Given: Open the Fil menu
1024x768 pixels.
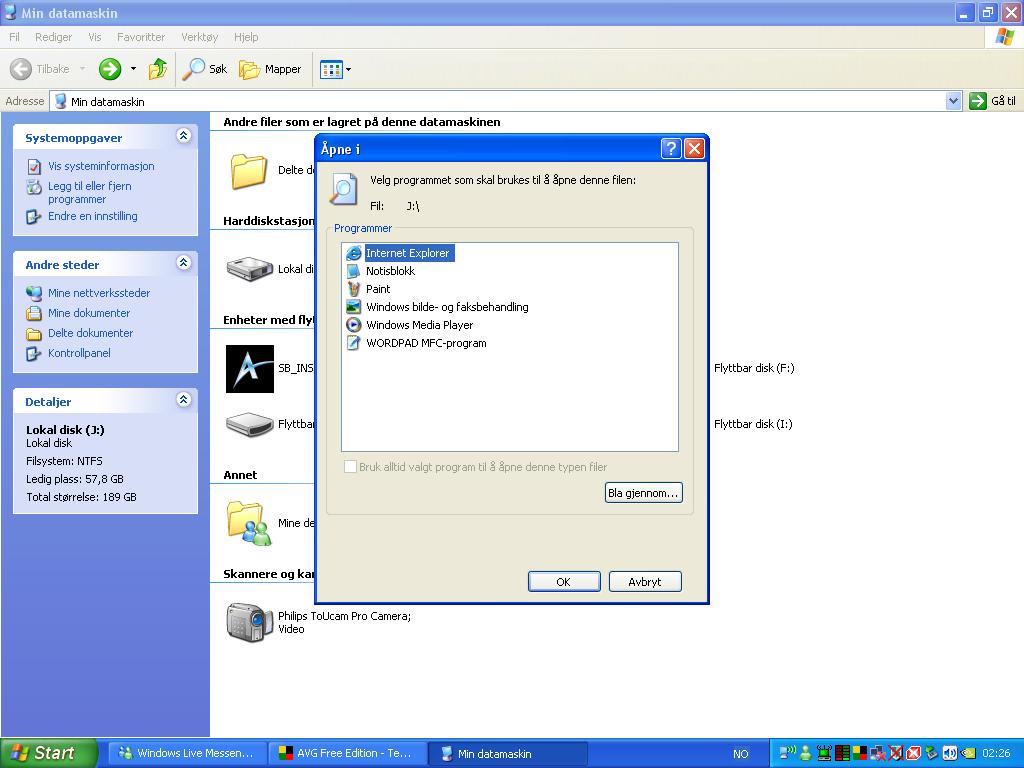Looking at the screenshot, I should pos(14,37).
